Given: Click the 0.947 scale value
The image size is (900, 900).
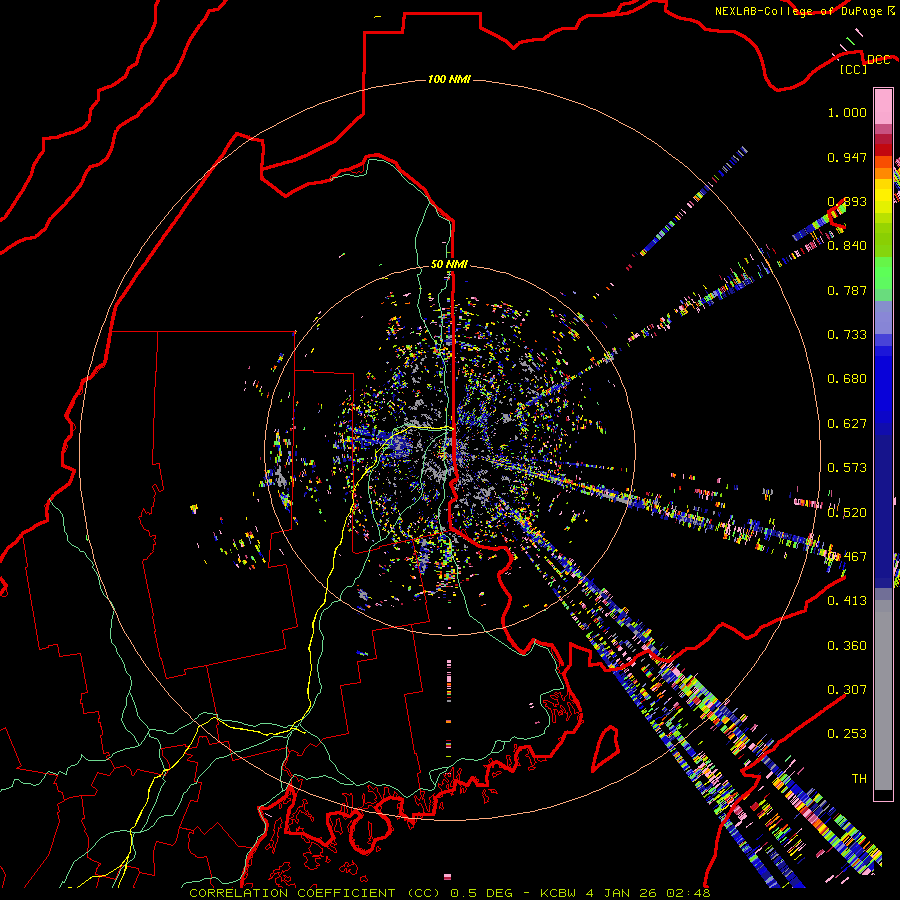Looking at the screenshot, I should [x=847, y=157].
